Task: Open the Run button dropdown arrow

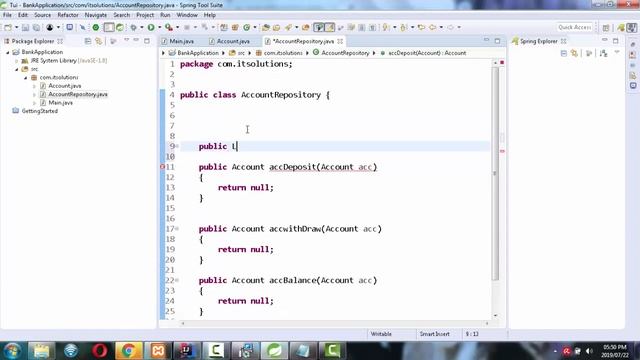Action: 159,27
